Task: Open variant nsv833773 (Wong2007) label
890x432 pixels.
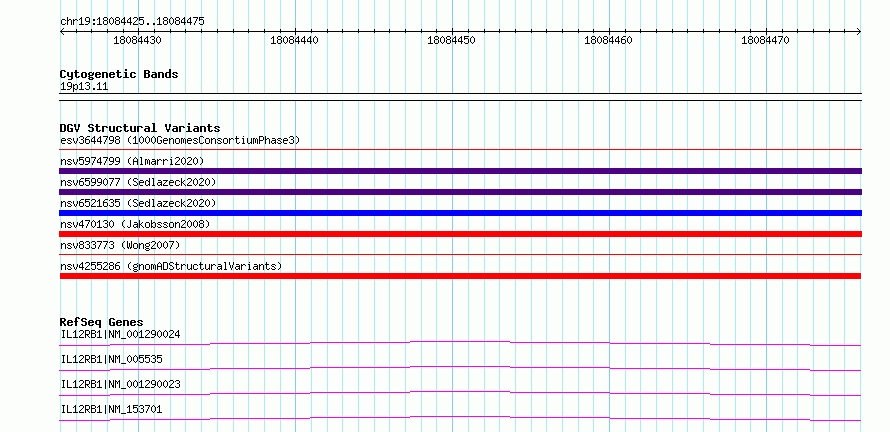Action: 120,245
